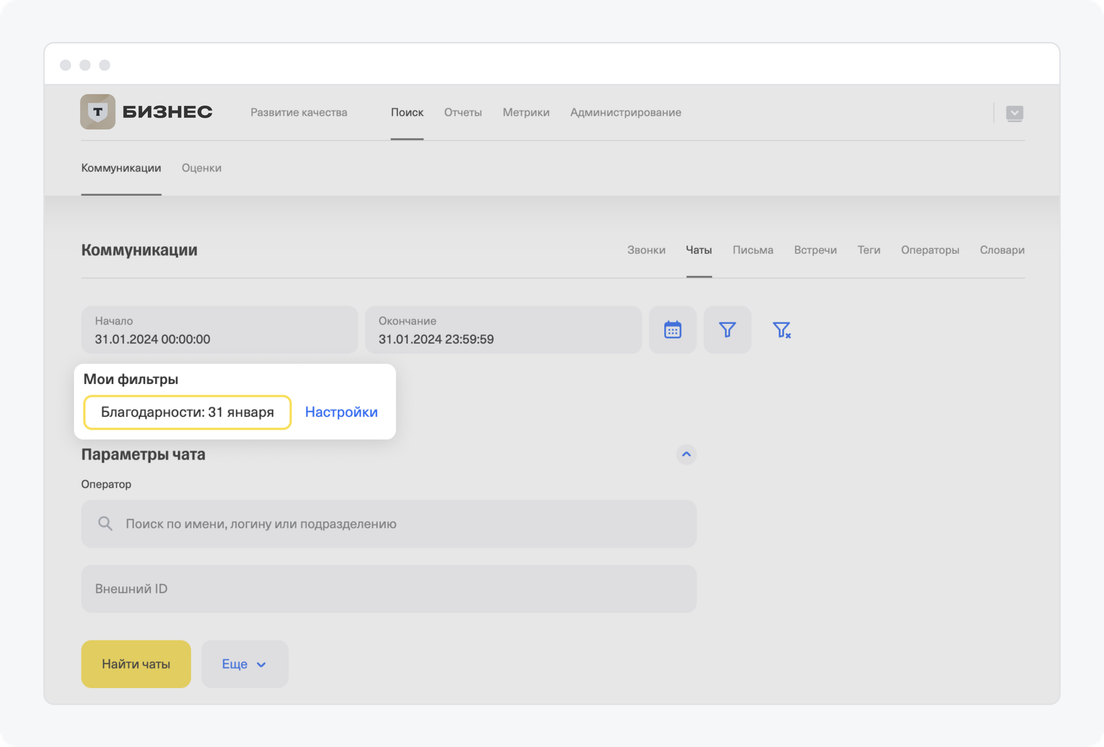This screenshot has width=1104, height=747.
Task: Click the magnifier icon in operator search
Action: point(105,524)
